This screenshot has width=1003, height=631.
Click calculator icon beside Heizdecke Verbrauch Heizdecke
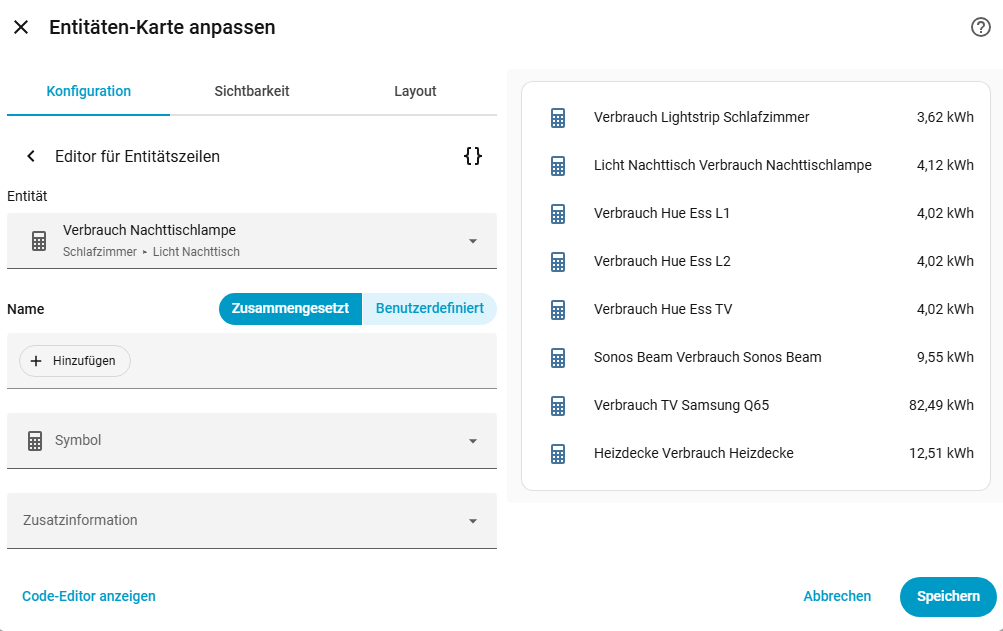(558, 453)
